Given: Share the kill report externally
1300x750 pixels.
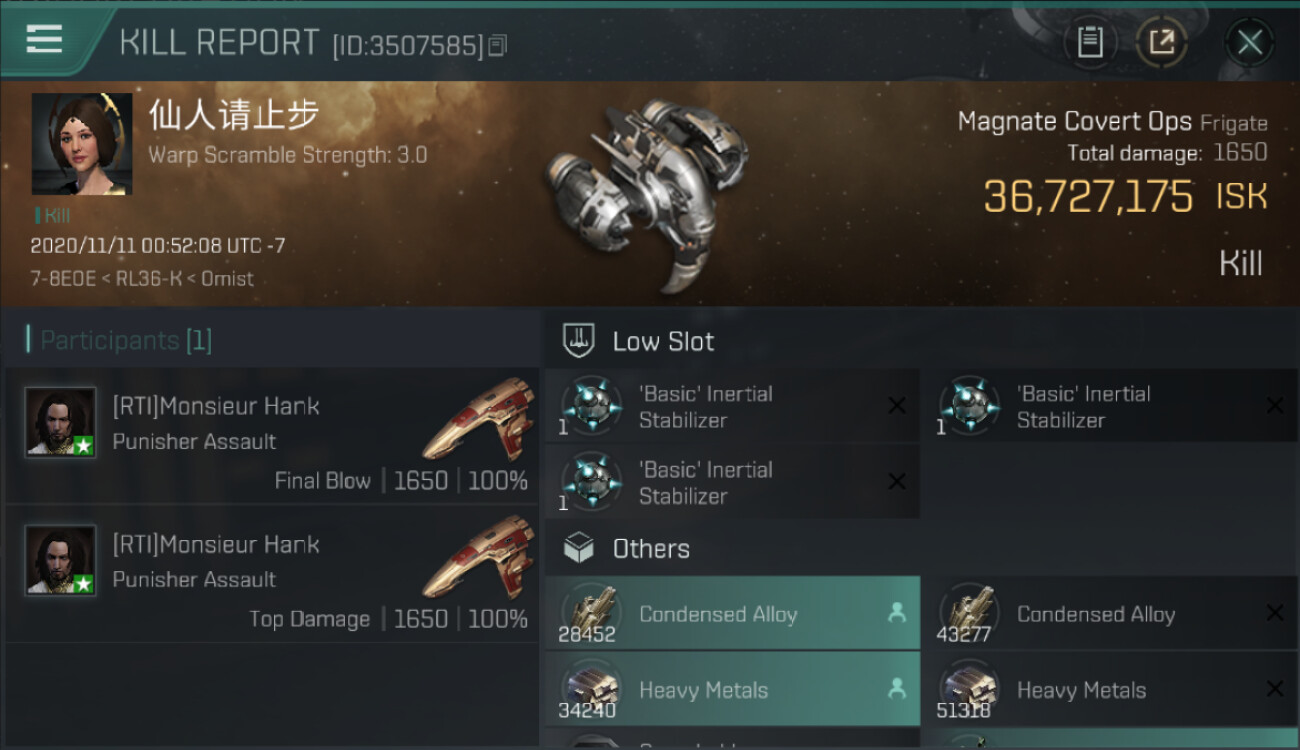Looking at the screenshot, I should [1161, 42].
